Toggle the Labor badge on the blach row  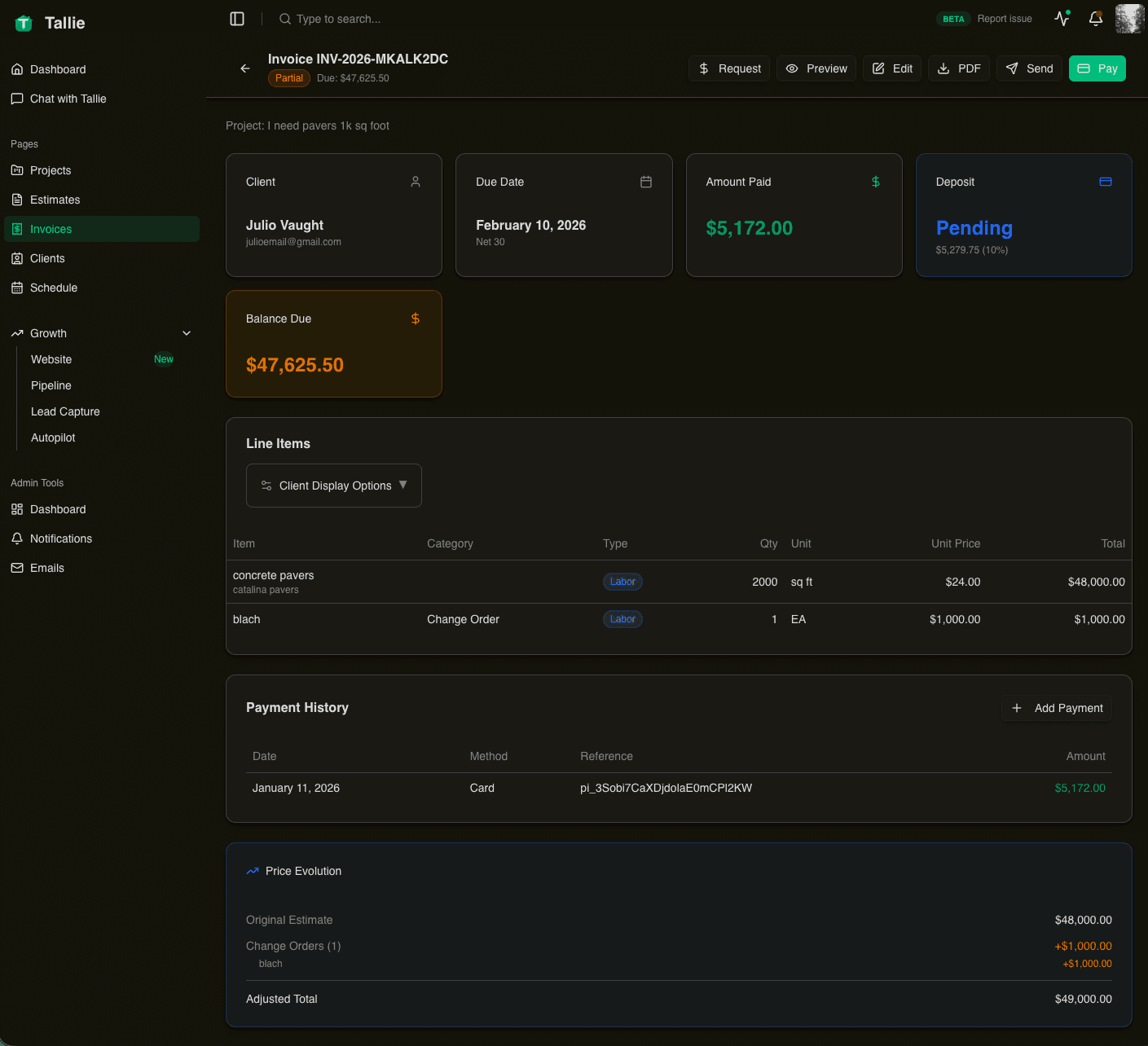coord(622,619)
